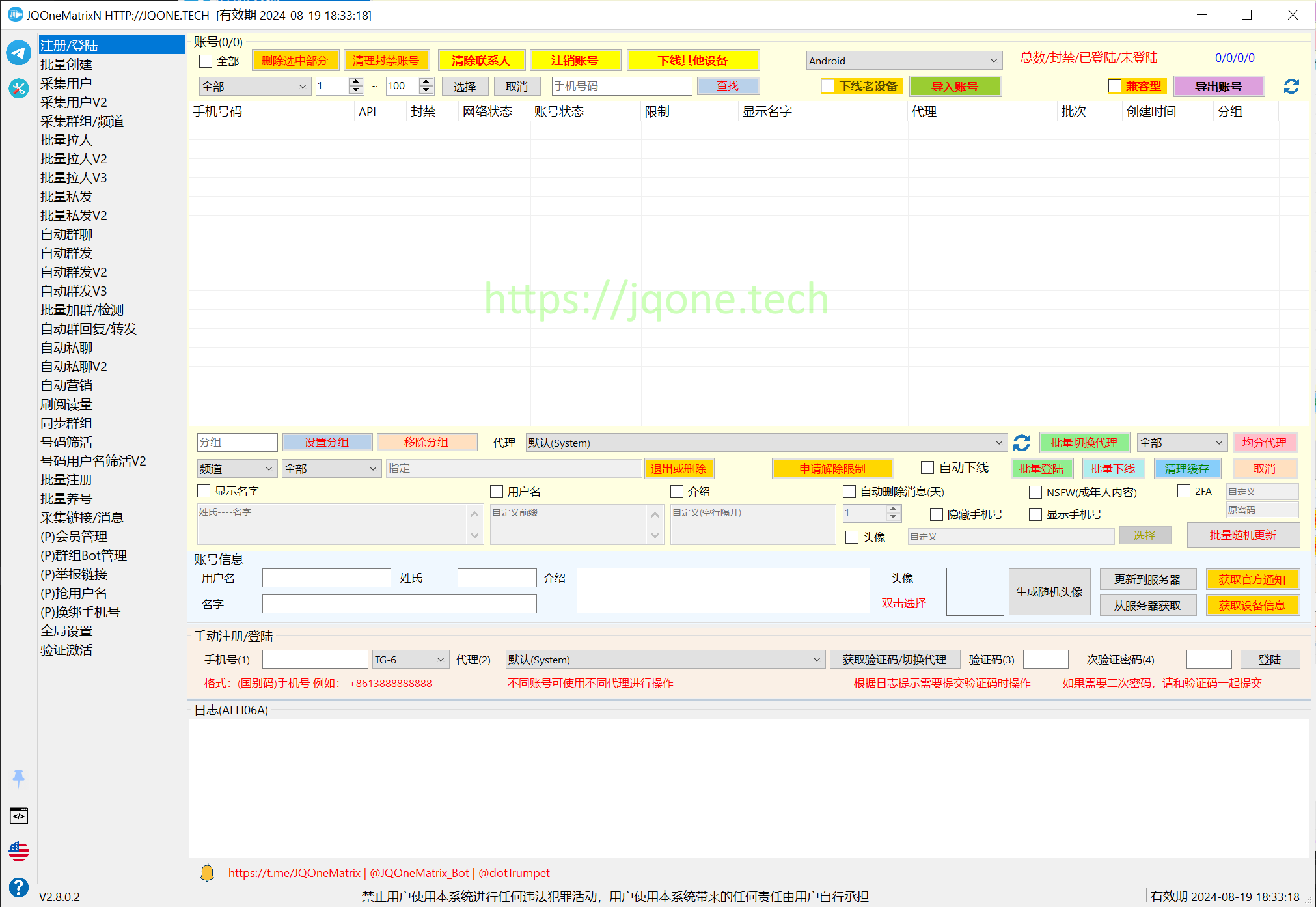This screenshot has width=1316, height=907.
Task: Click the 登陆 login button
Action: (1270, 660)
